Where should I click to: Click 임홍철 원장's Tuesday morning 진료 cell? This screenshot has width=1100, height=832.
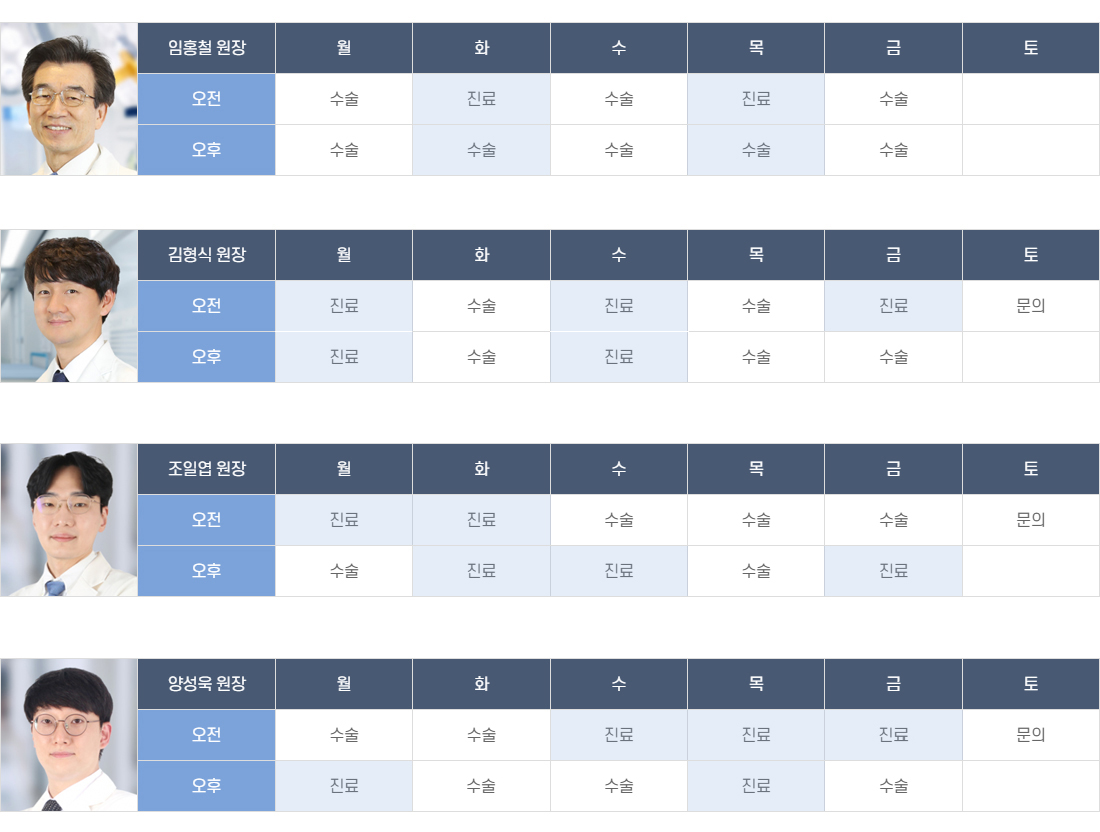pos(481,99)
